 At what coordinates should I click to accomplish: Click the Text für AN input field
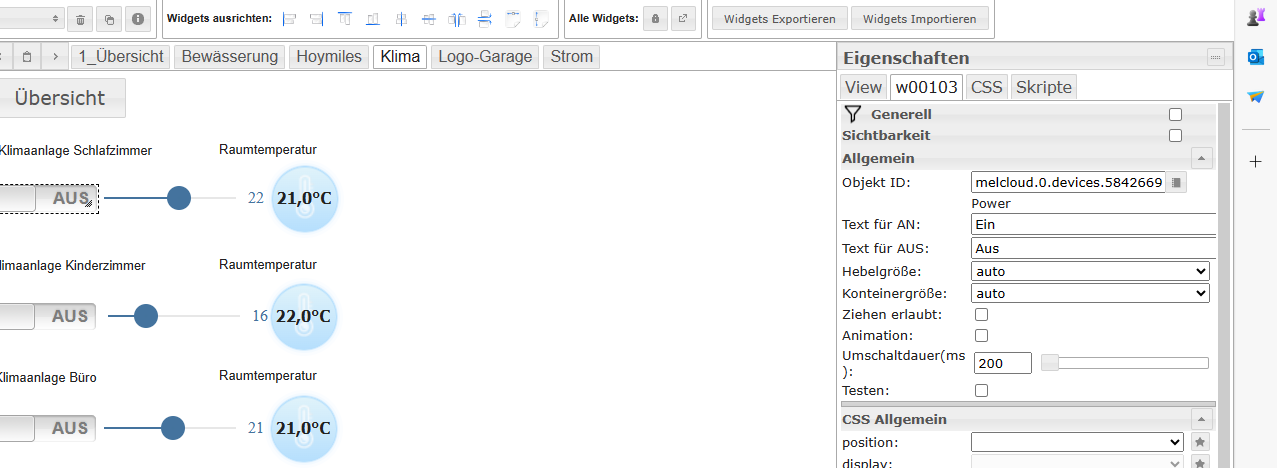(x=1092, y=225)
